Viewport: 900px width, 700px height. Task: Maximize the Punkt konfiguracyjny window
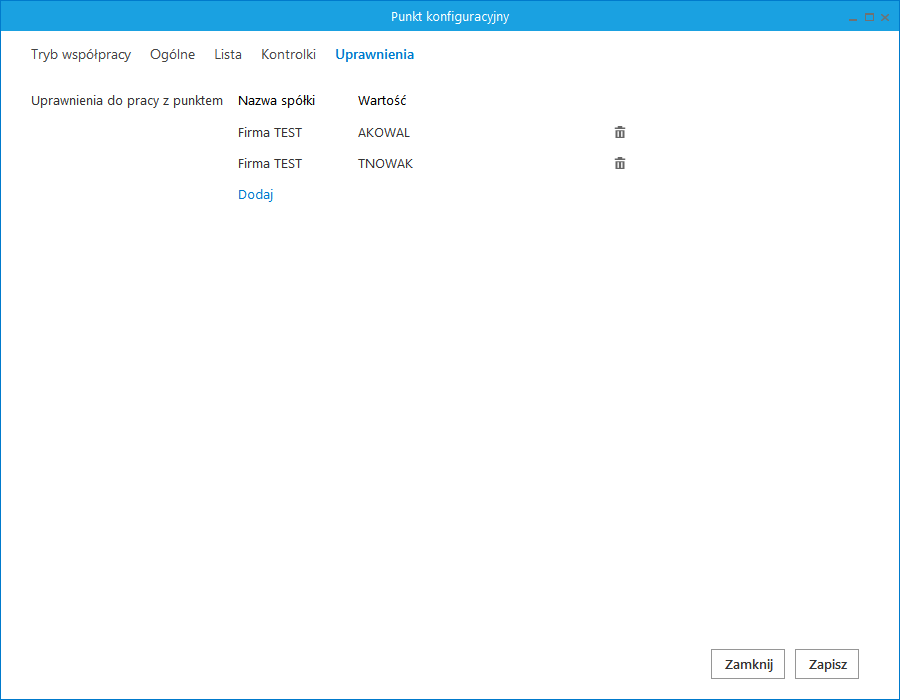tap(870, 18)
